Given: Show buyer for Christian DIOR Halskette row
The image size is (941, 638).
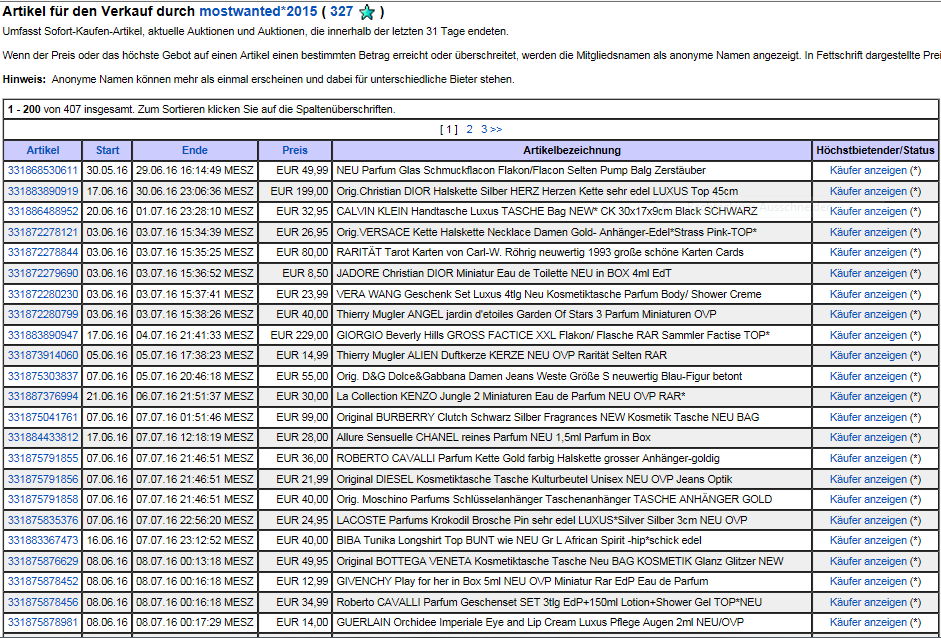Looking at the screenshot, I should pyautogui.click(x=868, y=191).
